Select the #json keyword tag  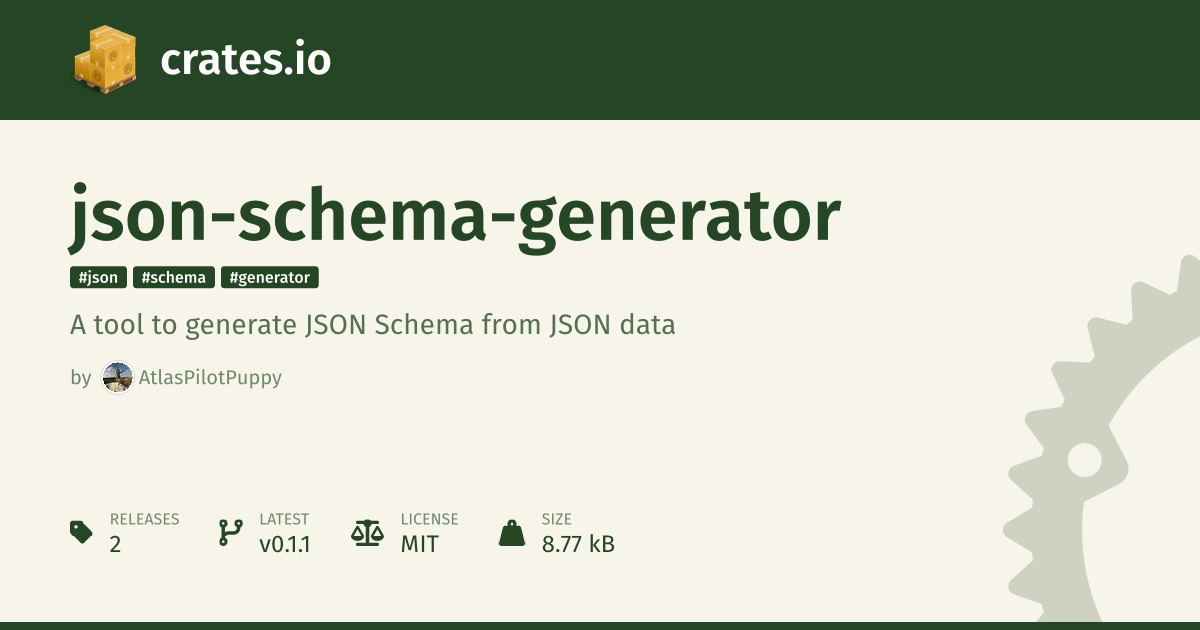click(98, 278)
